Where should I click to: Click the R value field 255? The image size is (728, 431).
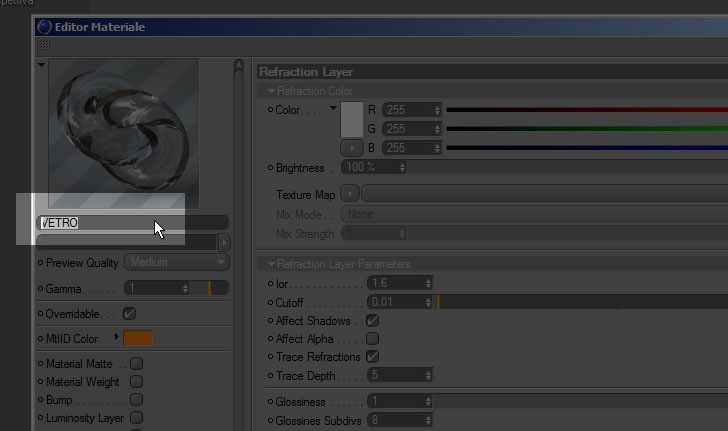coord(408,110)
